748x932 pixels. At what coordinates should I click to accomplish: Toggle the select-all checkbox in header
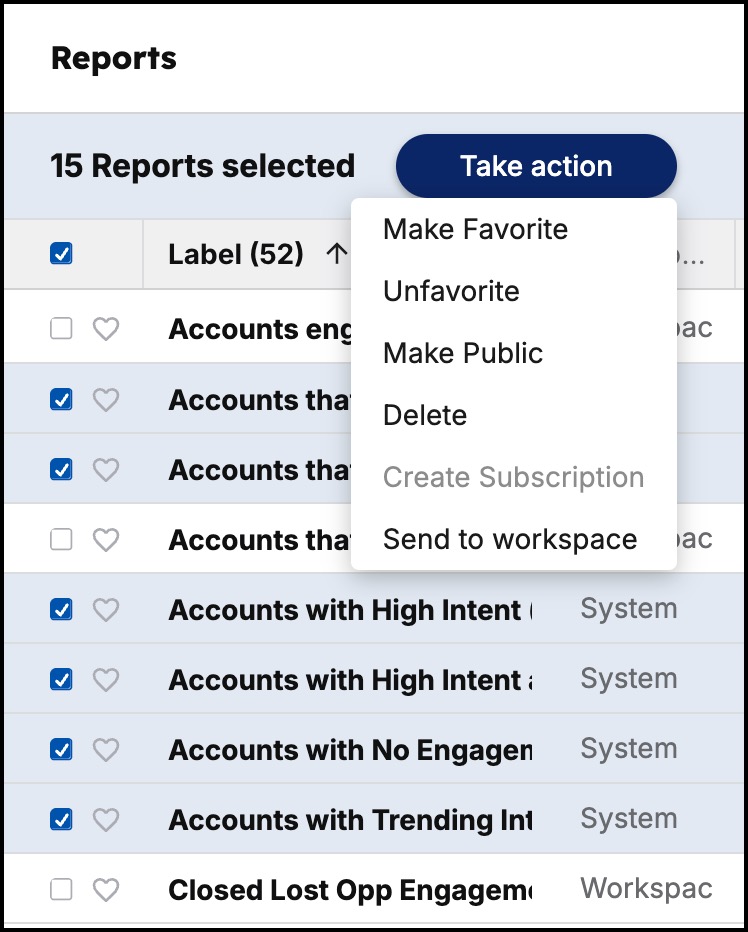point(61,254)
